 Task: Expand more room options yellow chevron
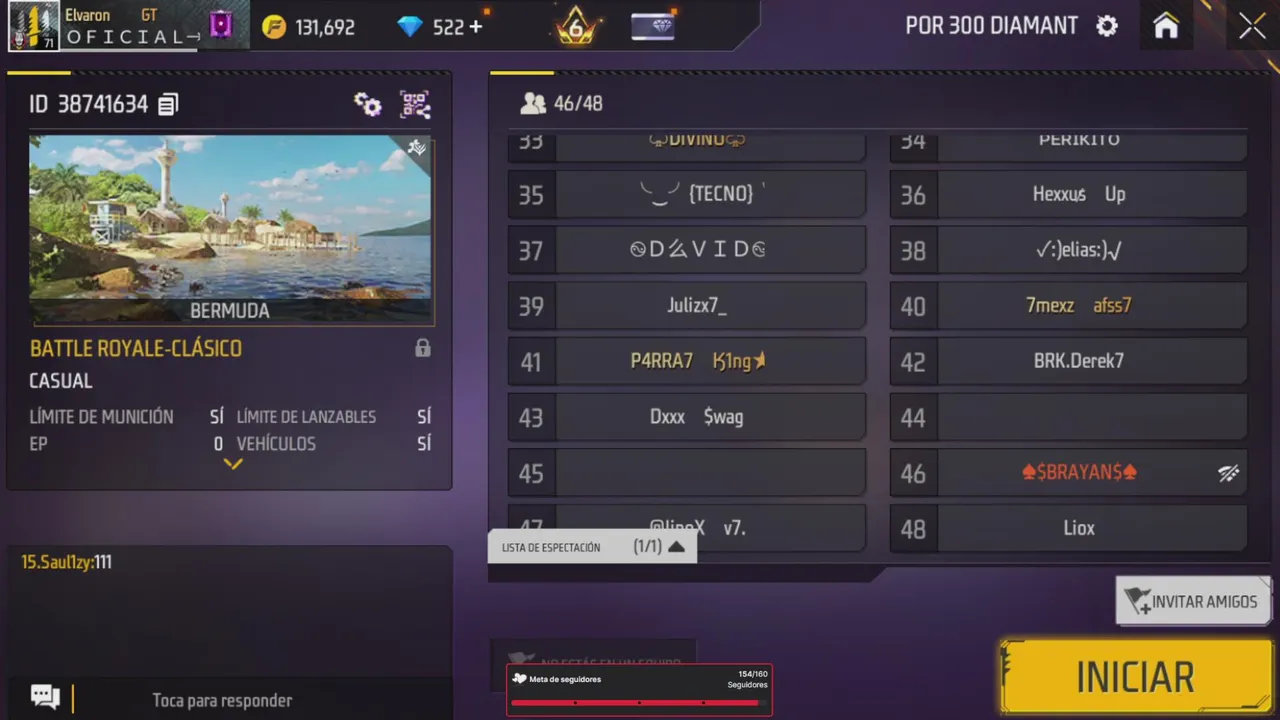232,464
